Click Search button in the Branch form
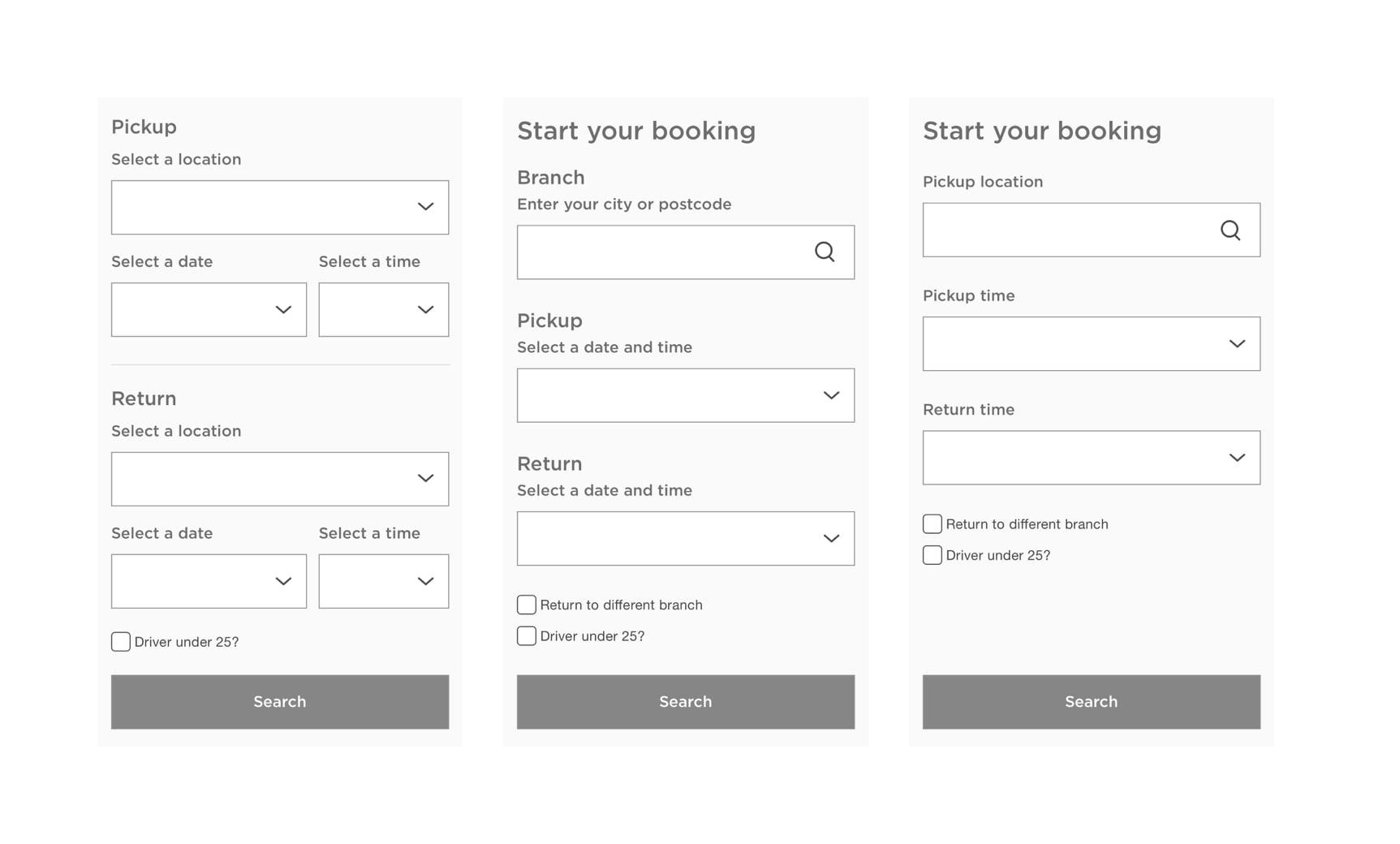Image resolution: width=1400 pixels, height=844 pixels. [686, 702]
